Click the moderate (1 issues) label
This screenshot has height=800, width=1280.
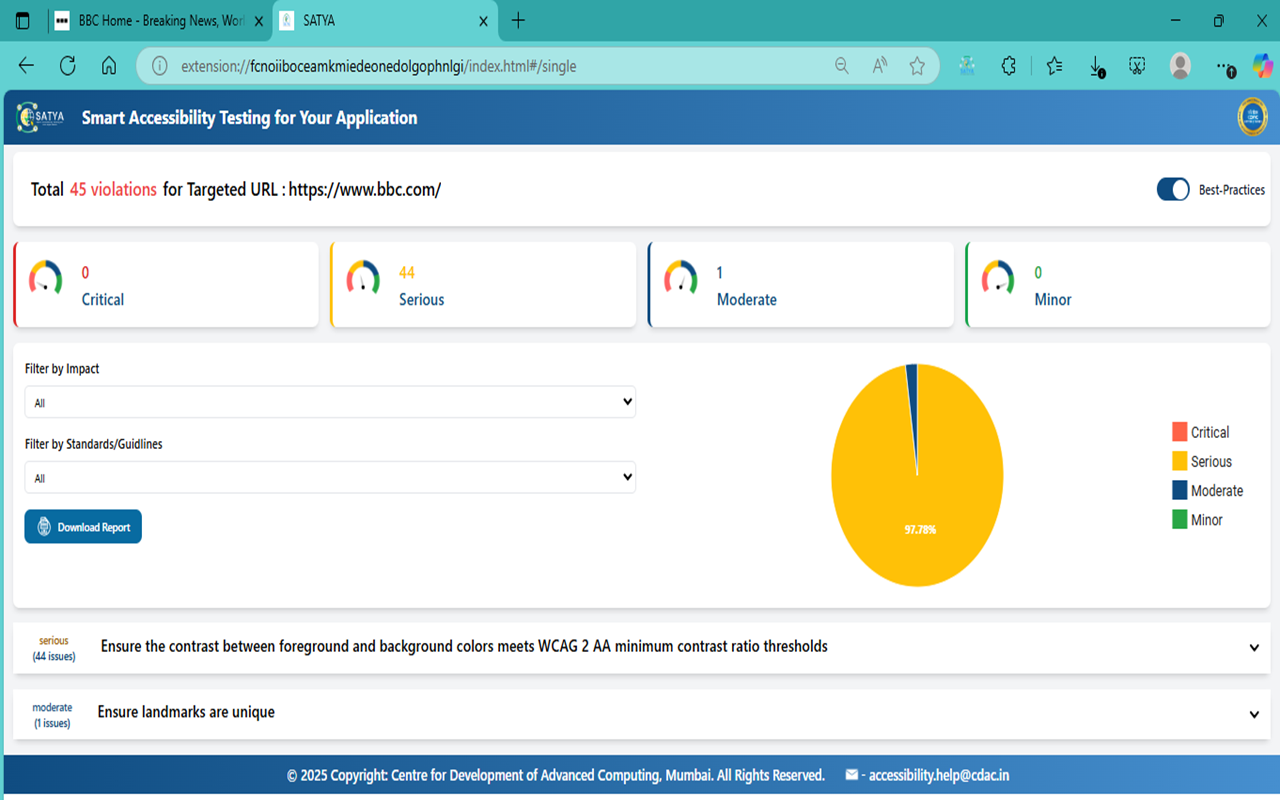(52, 715)
